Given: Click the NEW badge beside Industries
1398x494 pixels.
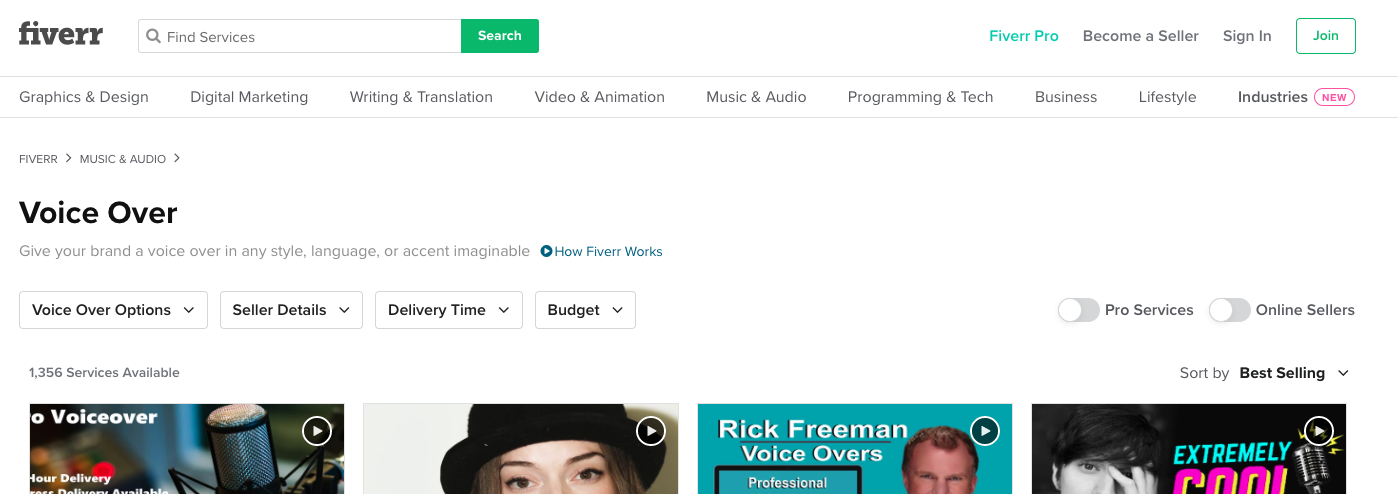Looking at the screenshot, I should 1334,97.
